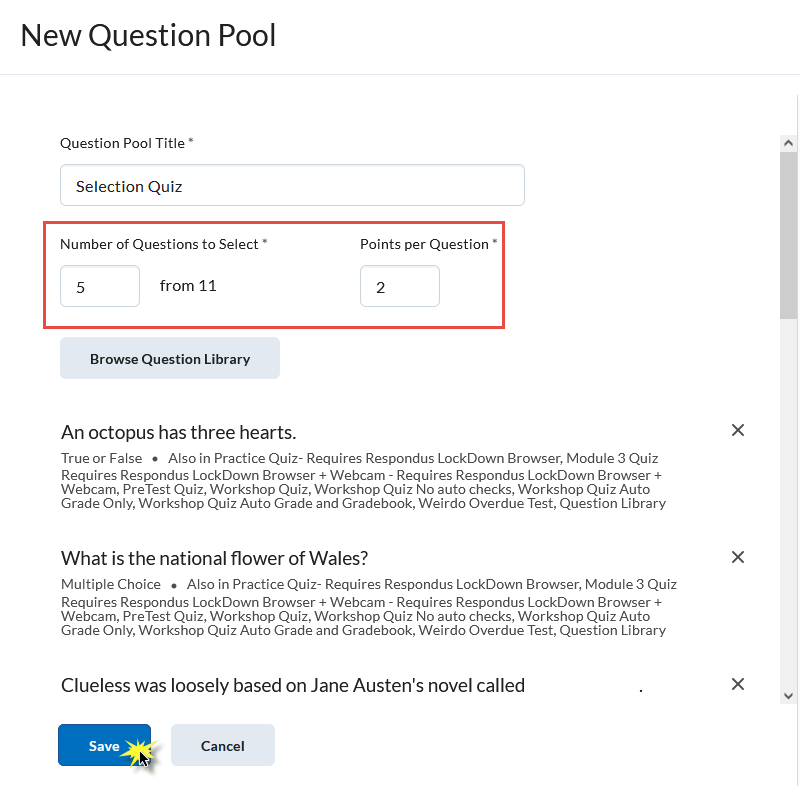Click the Number of Questions to Select box

coord(100,287)
